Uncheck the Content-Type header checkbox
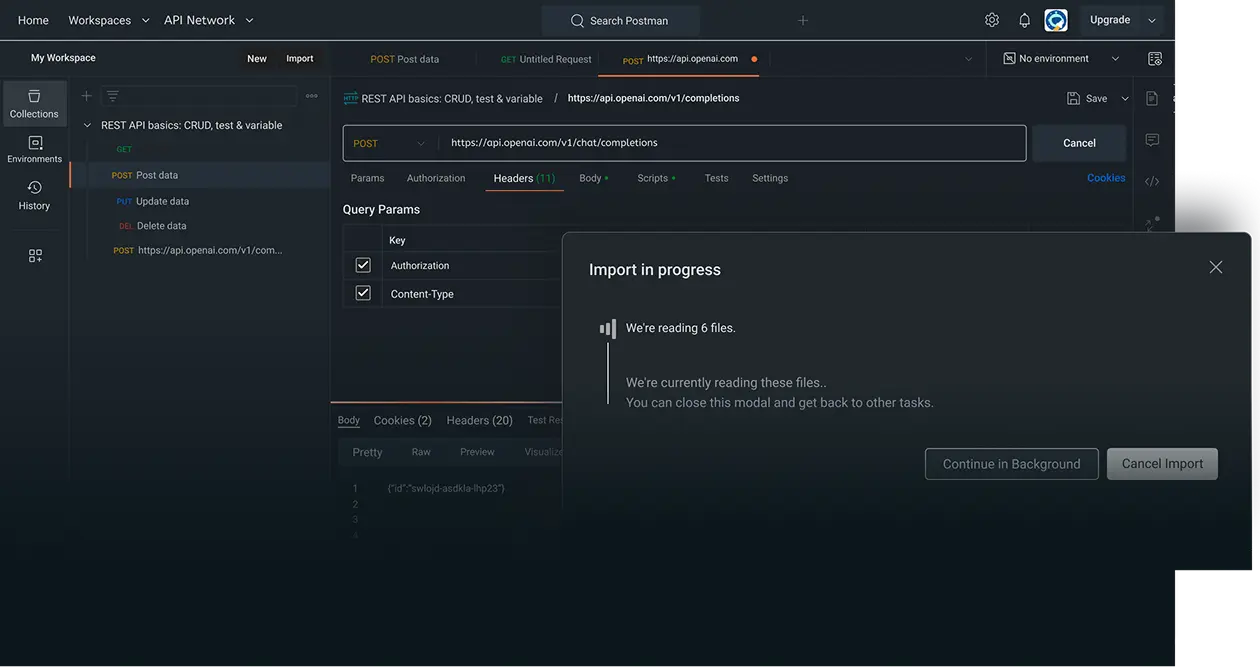Image resolution: width=1260 pixels, height=667 pixels. (x=363, y=293)
